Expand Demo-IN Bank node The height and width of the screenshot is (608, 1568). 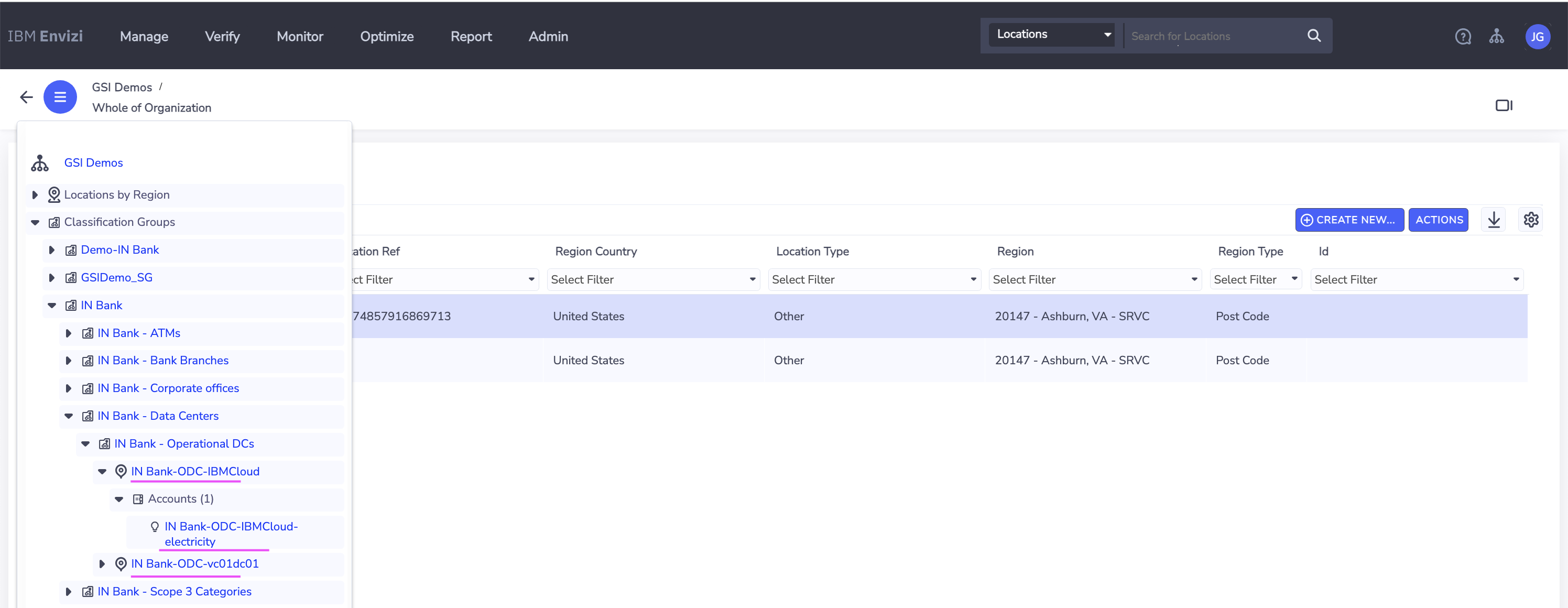click(52, 250)
